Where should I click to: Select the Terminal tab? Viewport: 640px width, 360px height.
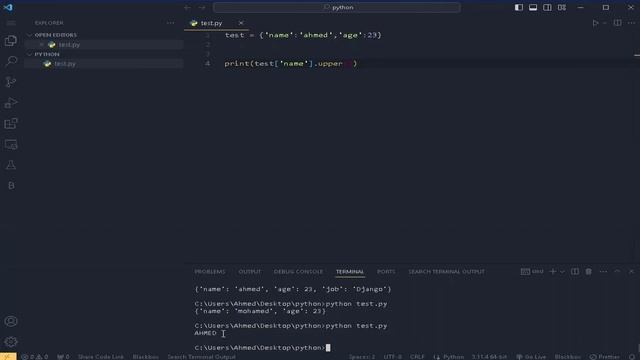(350, 271)
